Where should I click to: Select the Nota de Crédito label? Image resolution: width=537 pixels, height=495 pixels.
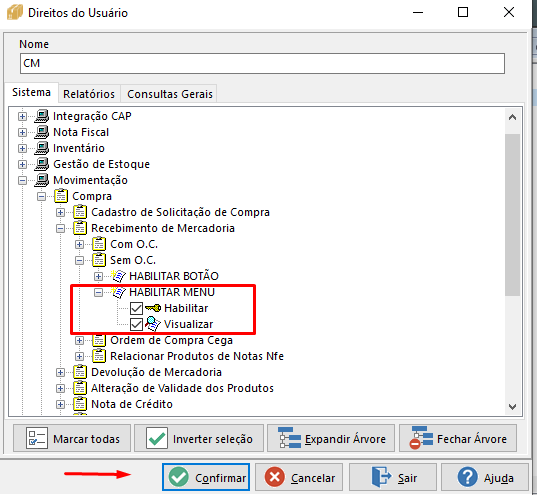point(132,404)
